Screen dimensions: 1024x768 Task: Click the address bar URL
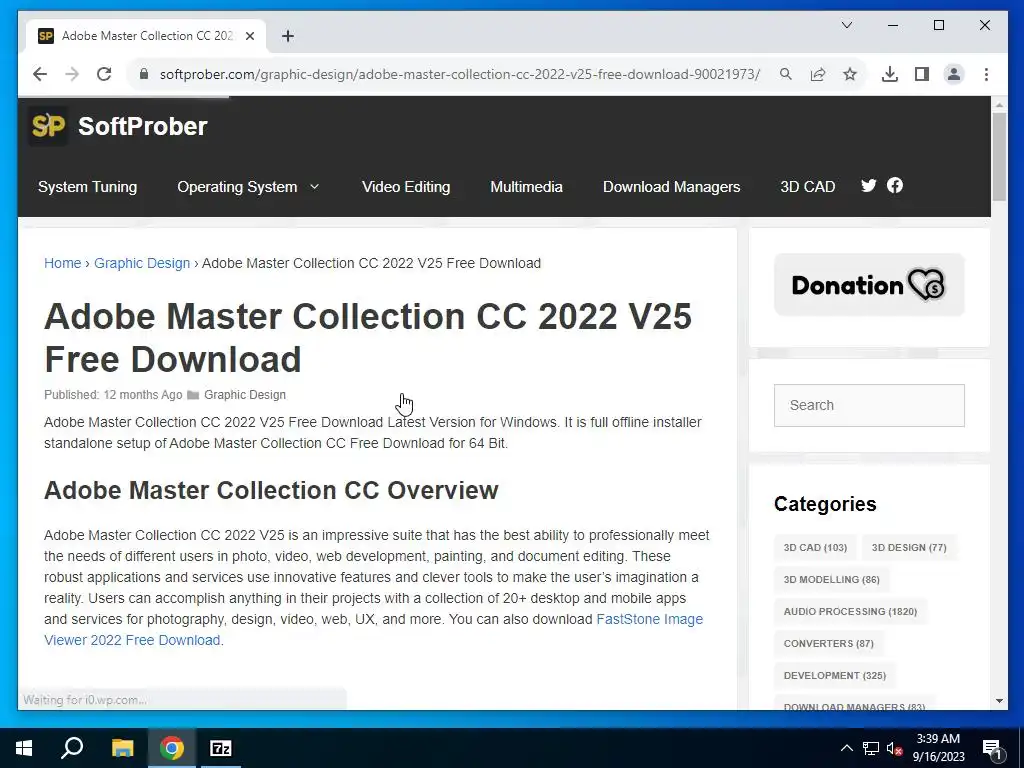pos(460,74)
